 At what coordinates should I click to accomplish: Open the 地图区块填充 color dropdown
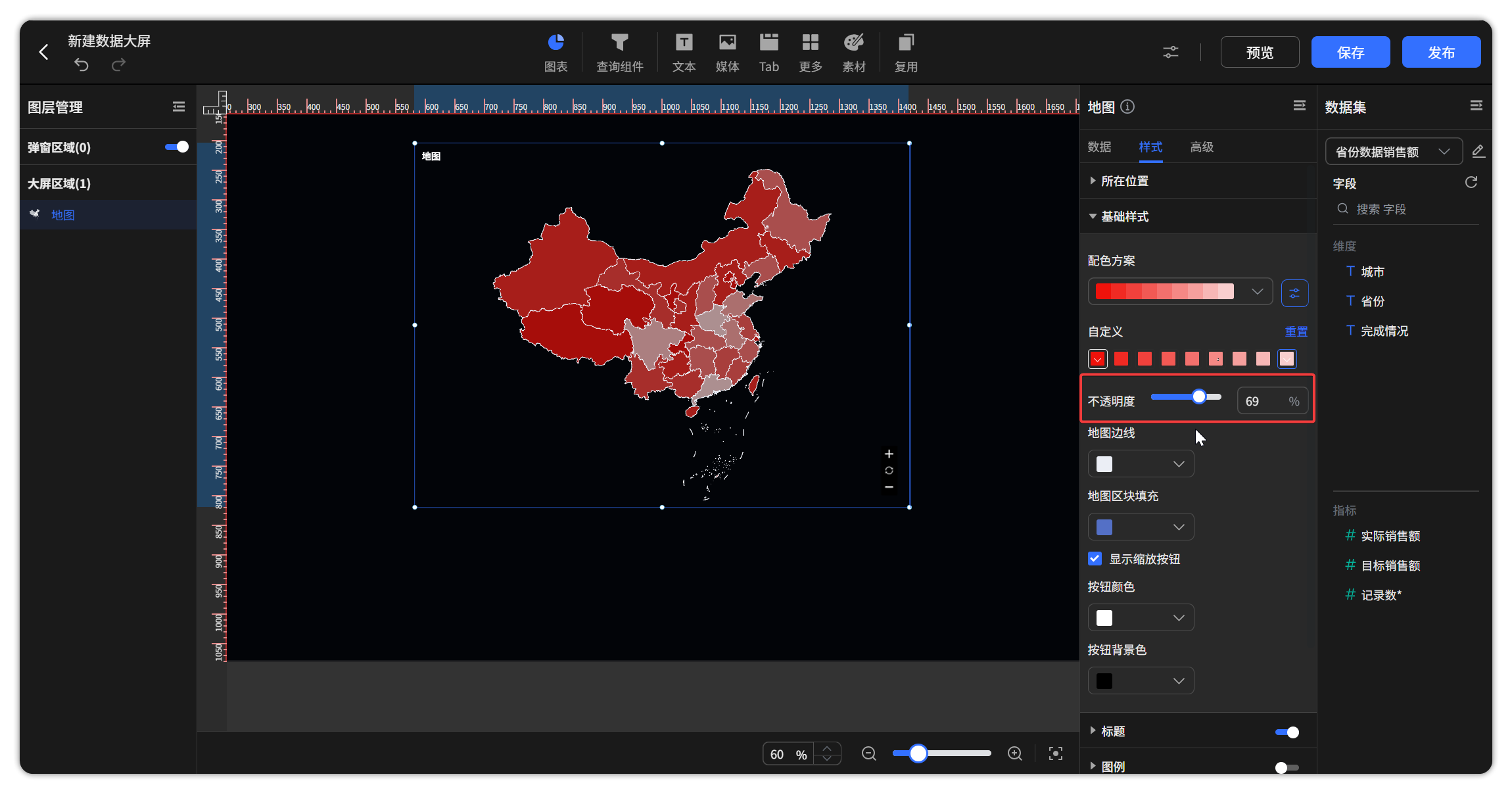pos(1141,527)
